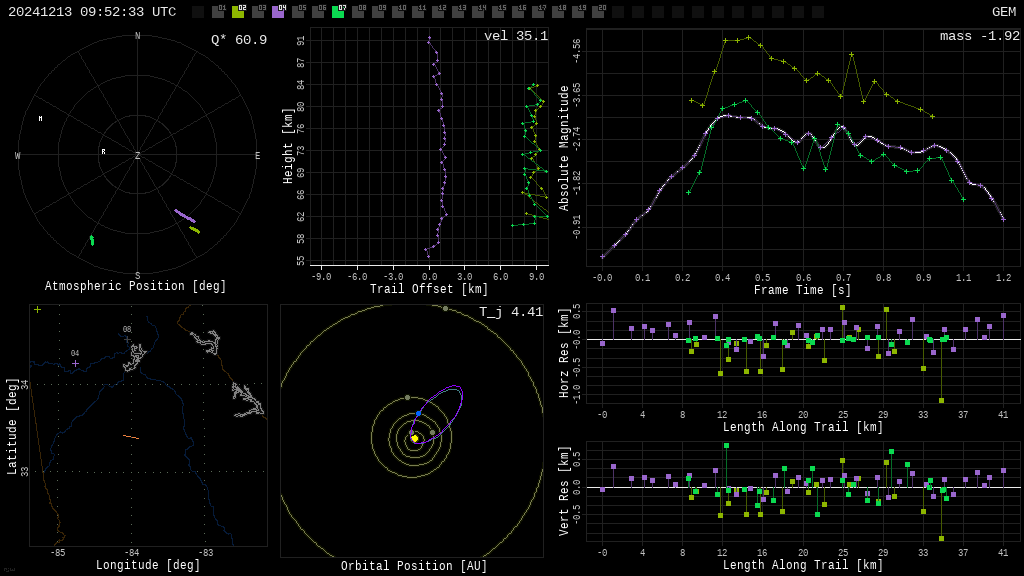Click the UTC timestamp at top left

click(92, 12)
